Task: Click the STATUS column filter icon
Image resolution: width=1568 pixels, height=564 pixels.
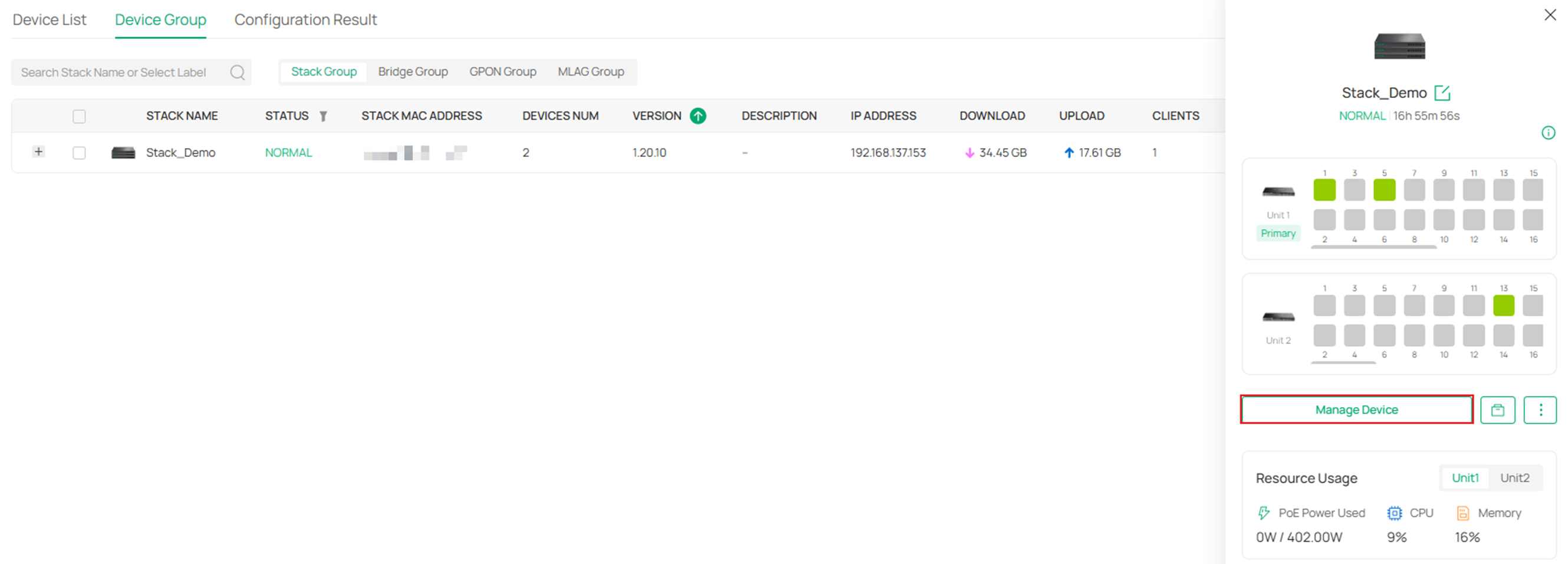Action: click(323, 116)
